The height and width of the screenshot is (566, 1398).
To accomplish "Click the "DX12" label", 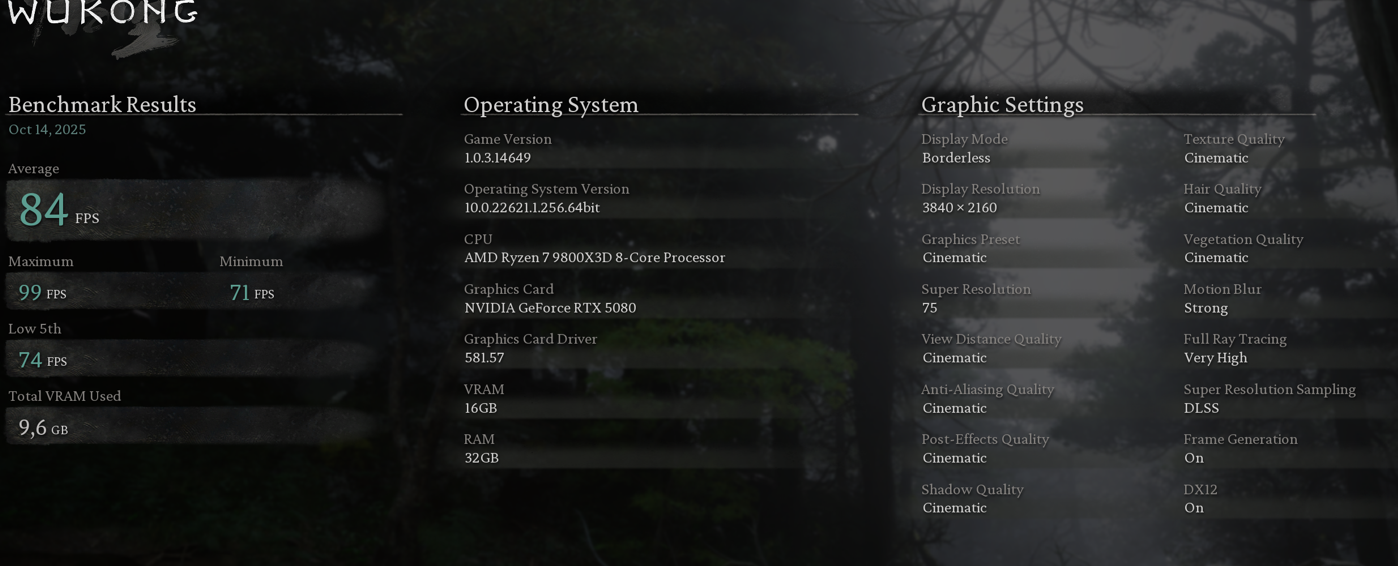I will pyautogui.click(x=1200, y=489).
